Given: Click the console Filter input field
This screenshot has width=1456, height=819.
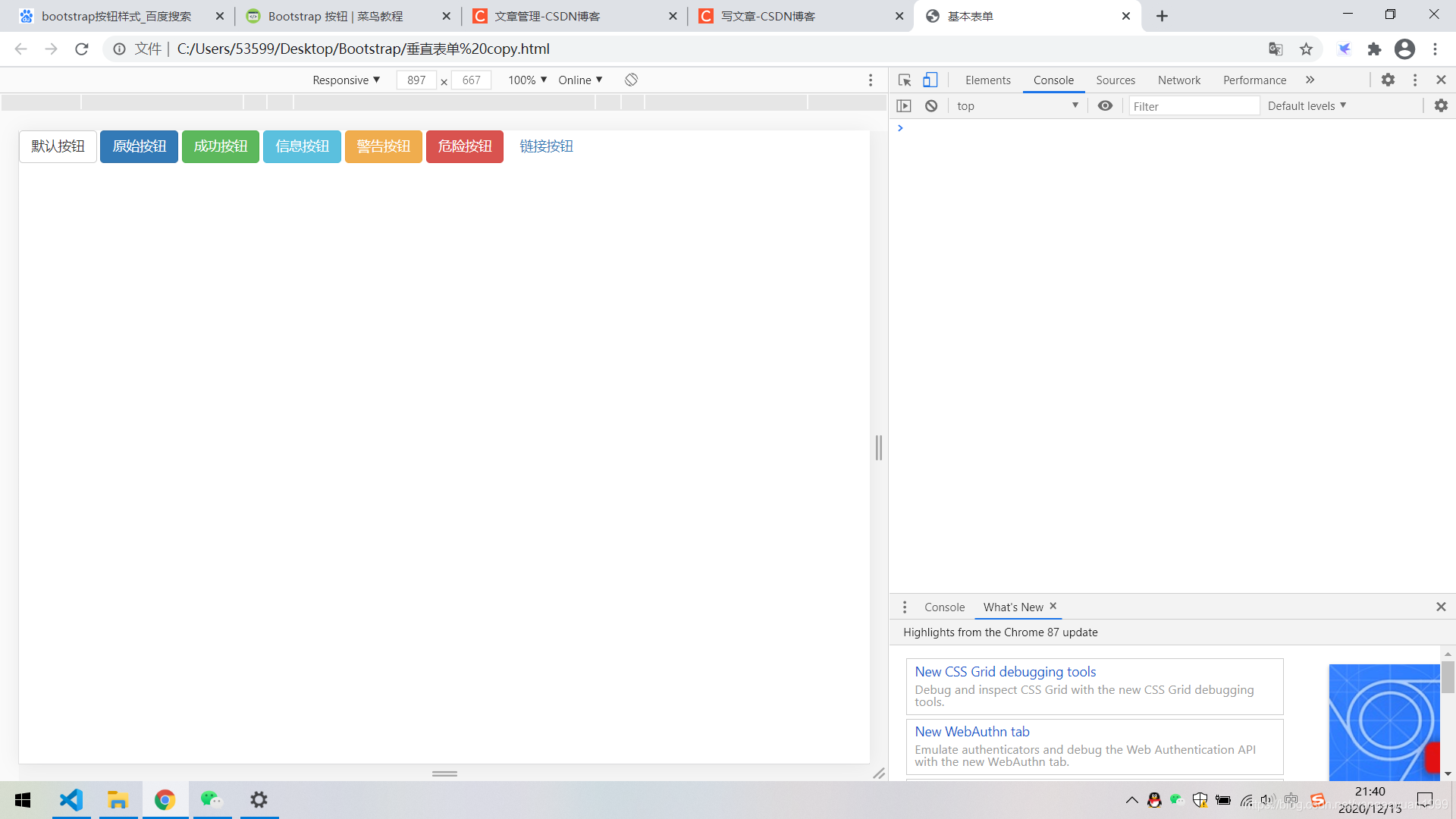Looking at the screenshot, I should pos(1193,106).
